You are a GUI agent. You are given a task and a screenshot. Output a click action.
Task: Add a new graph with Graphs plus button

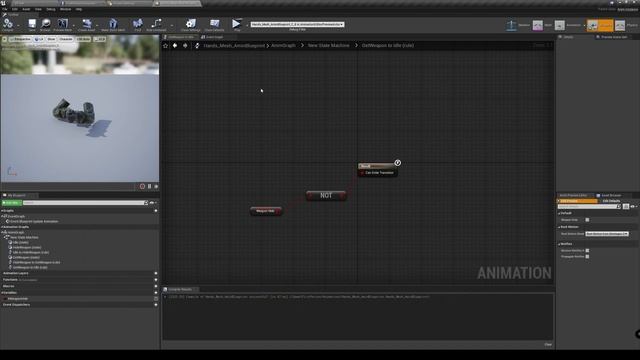click(156, 211)
